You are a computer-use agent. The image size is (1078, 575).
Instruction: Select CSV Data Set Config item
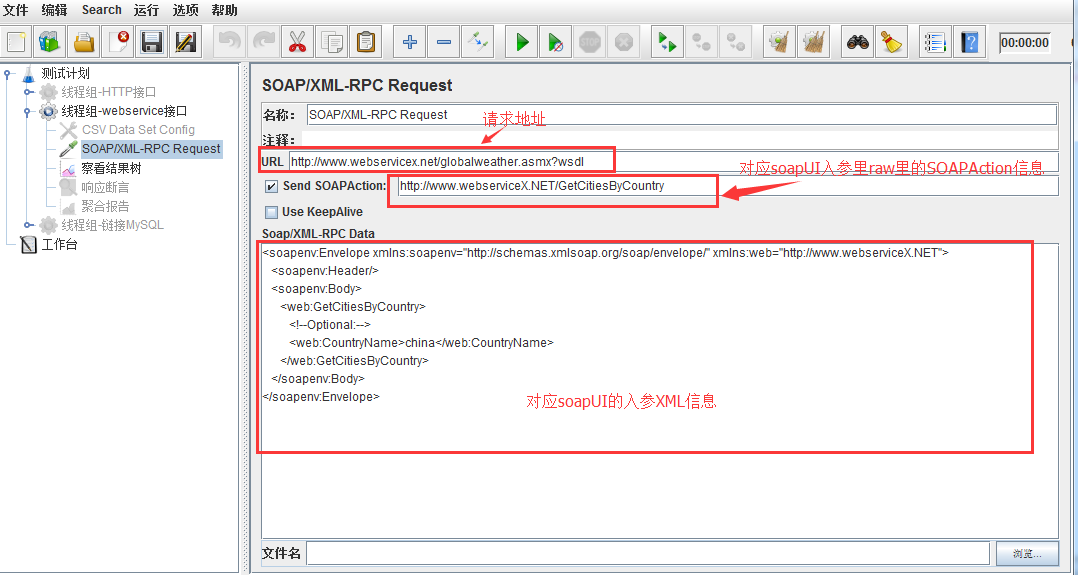pyautogui.click(x=138, y=130)
